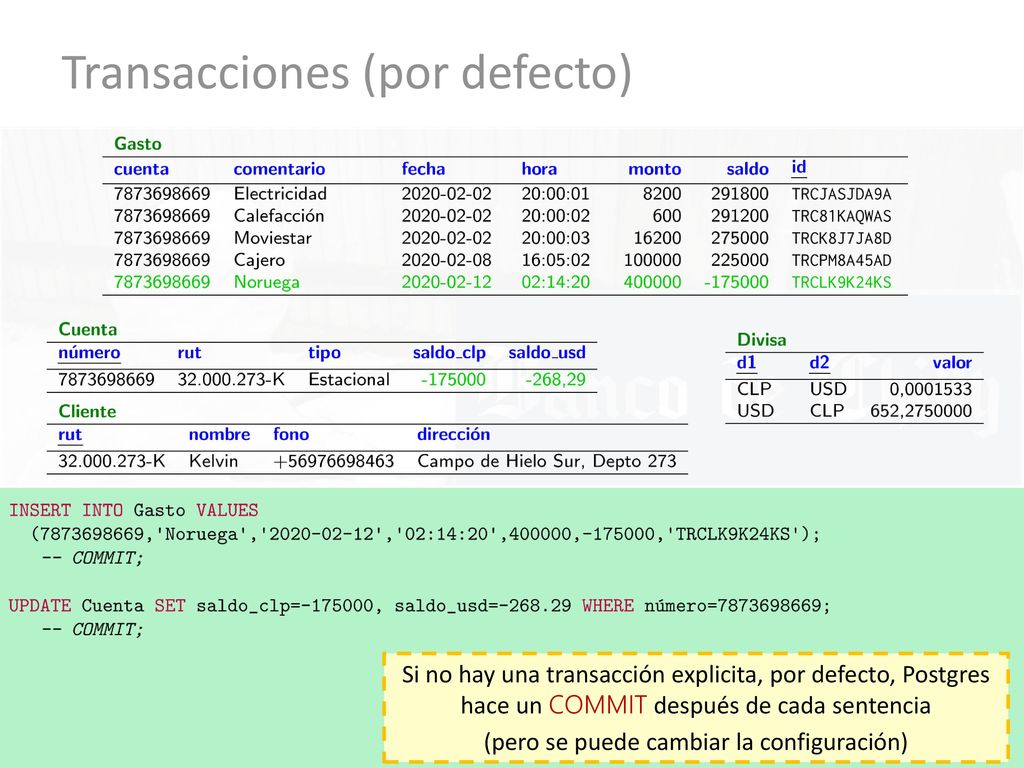
Task: Click the 'INSERT INTO Gasto VALUES' code line
Action: 133,511
